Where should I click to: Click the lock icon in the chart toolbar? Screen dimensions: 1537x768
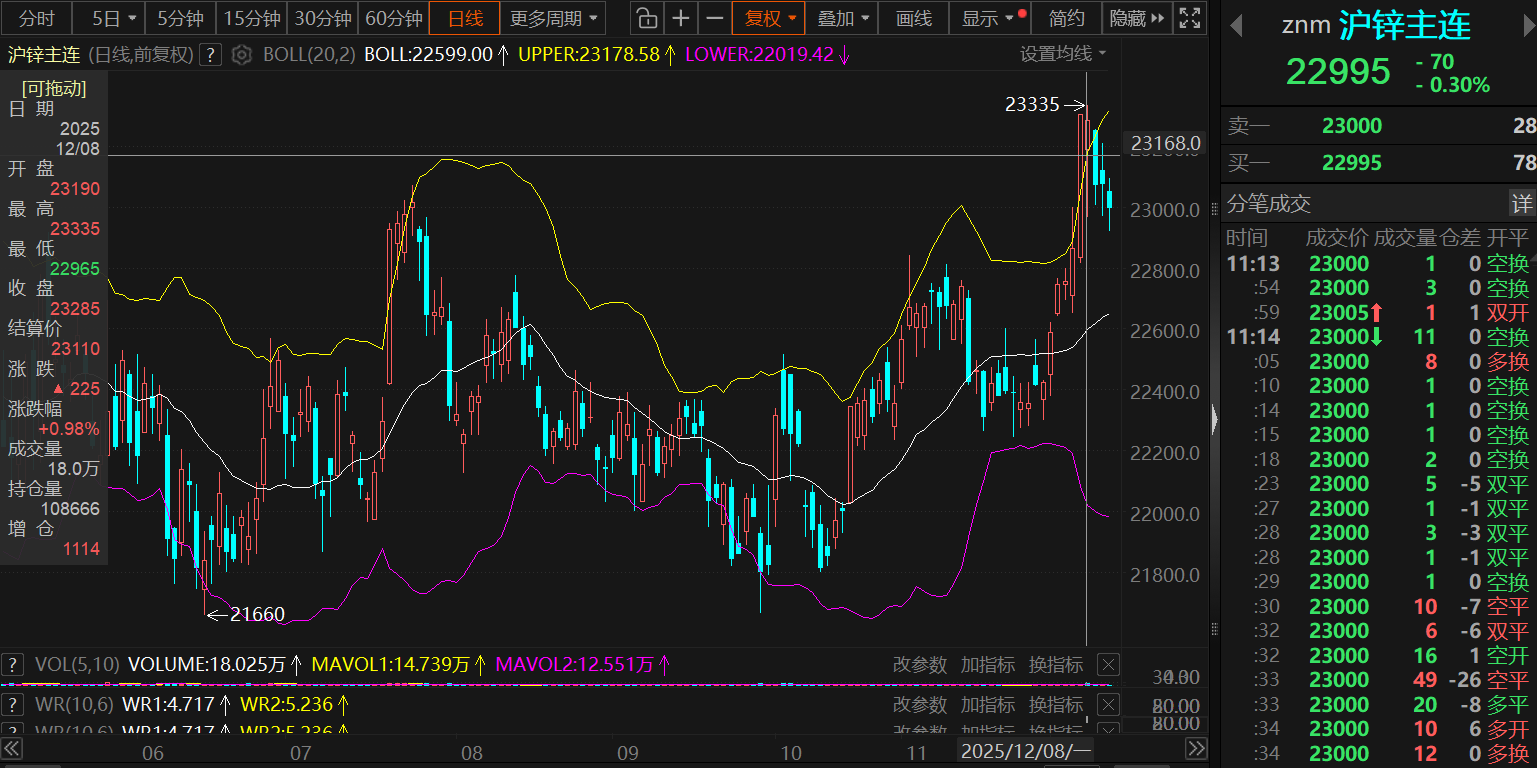(647, 18)
